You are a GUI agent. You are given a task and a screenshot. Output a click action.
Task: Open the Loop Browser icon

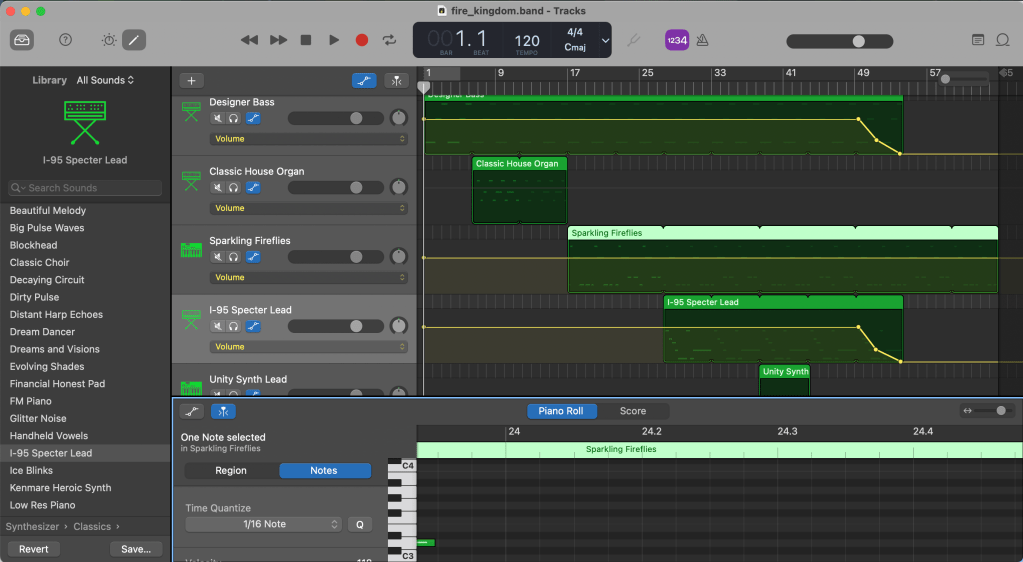point(1002,40)
